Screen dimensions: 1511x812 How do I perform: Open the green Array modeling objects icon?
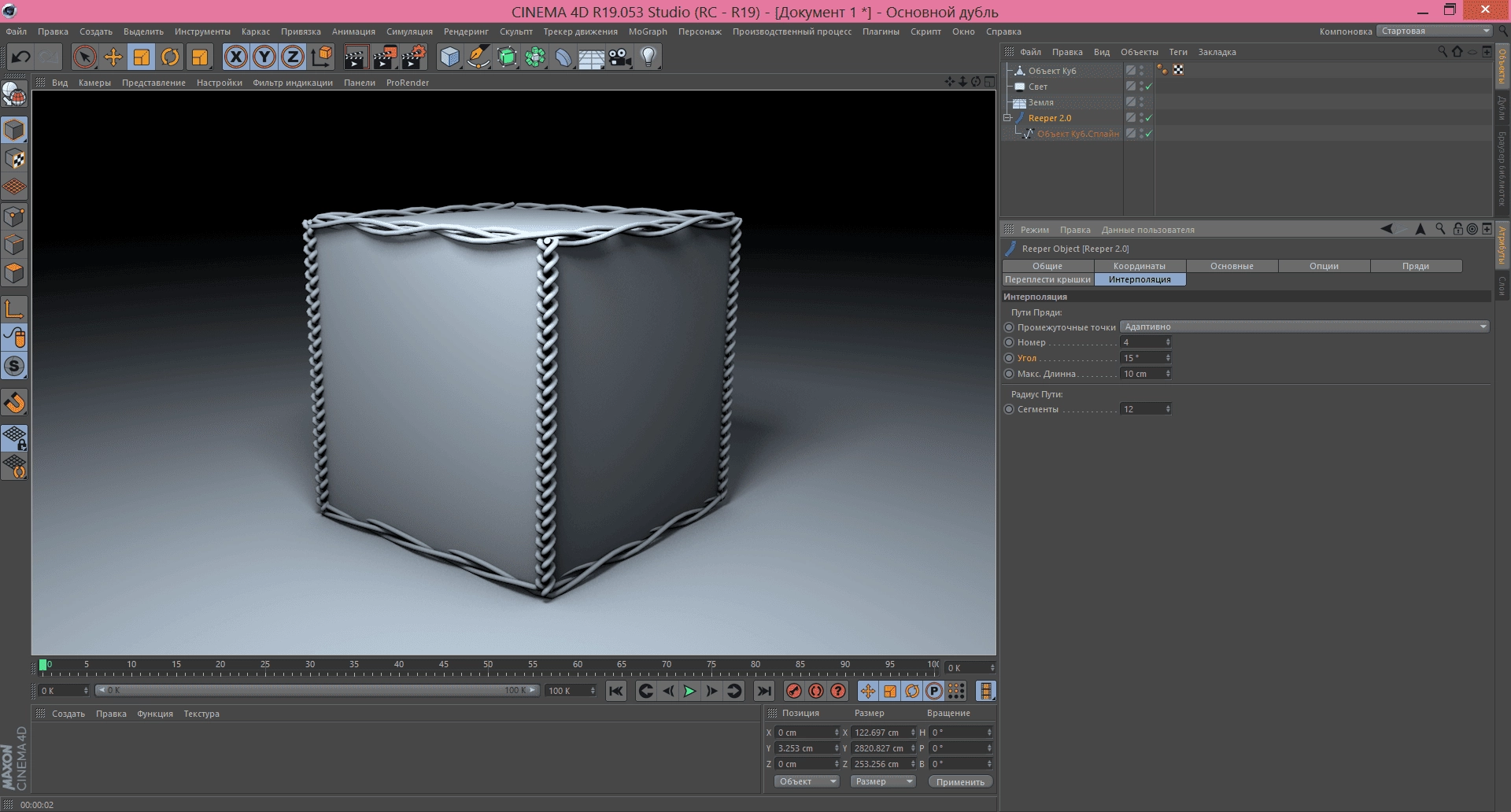point(536,57)
